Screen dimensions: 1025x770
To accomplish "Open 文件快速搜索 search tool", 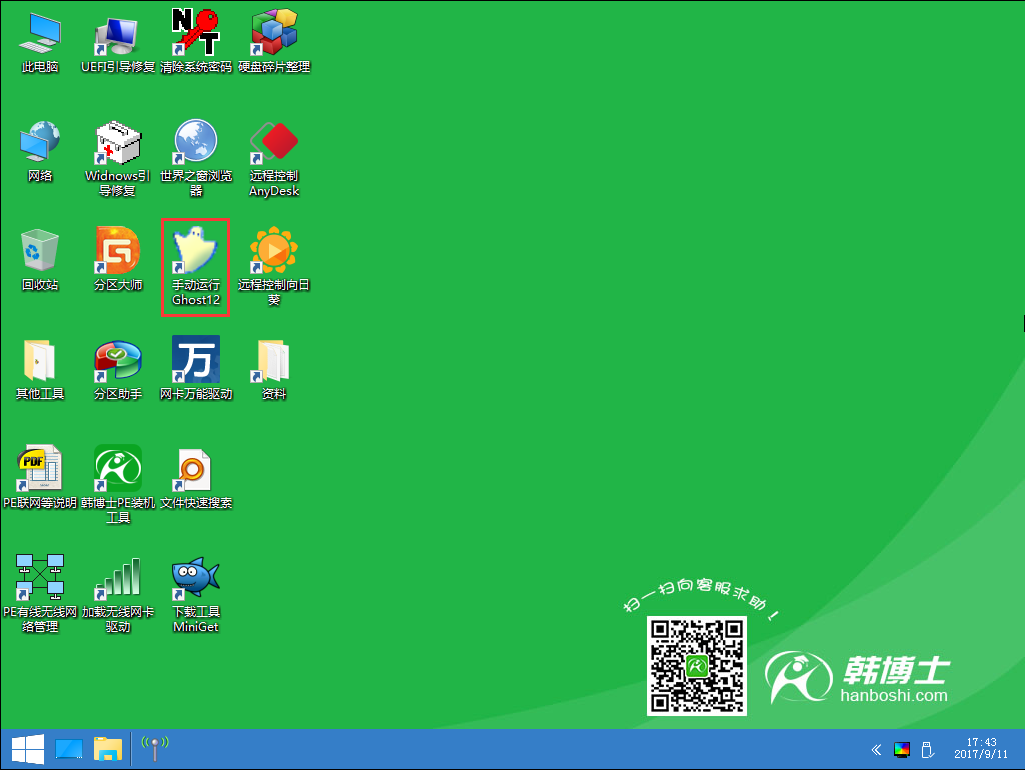I will click(196, 470).
